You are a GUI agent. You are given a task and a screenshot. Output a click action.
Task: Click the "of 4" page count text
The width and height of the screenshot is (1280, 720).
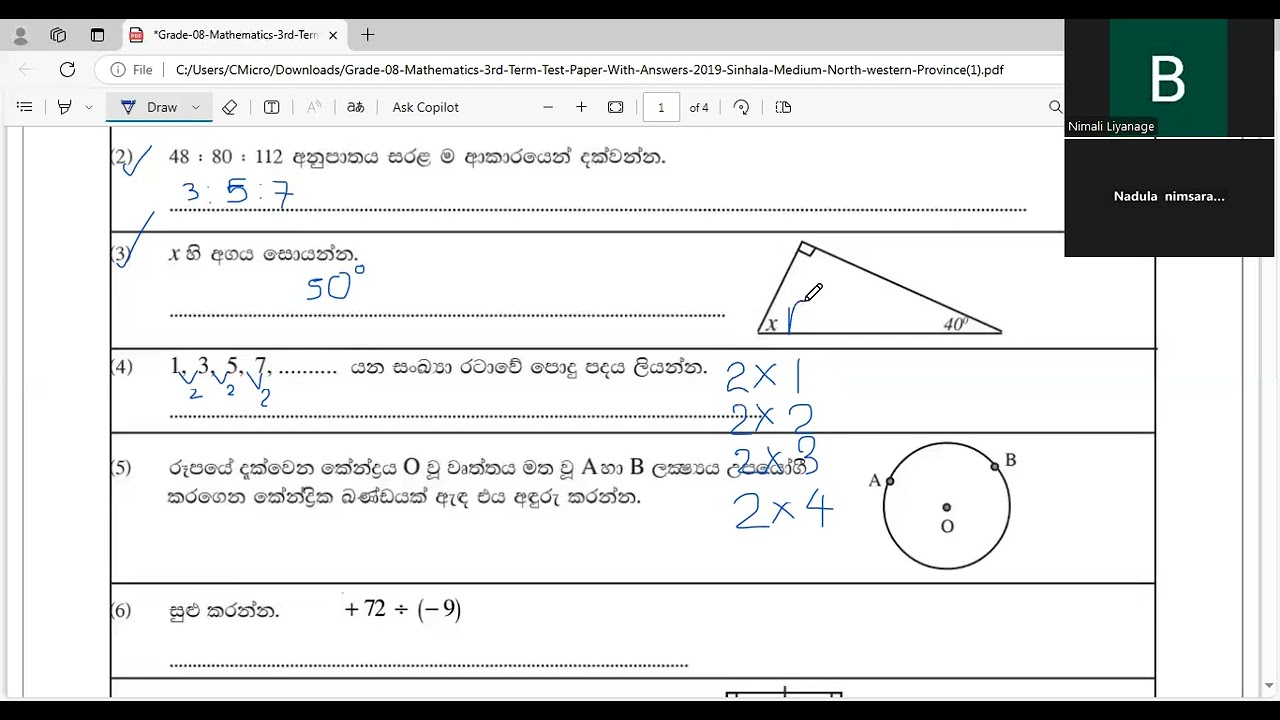[x=699, y=108]
